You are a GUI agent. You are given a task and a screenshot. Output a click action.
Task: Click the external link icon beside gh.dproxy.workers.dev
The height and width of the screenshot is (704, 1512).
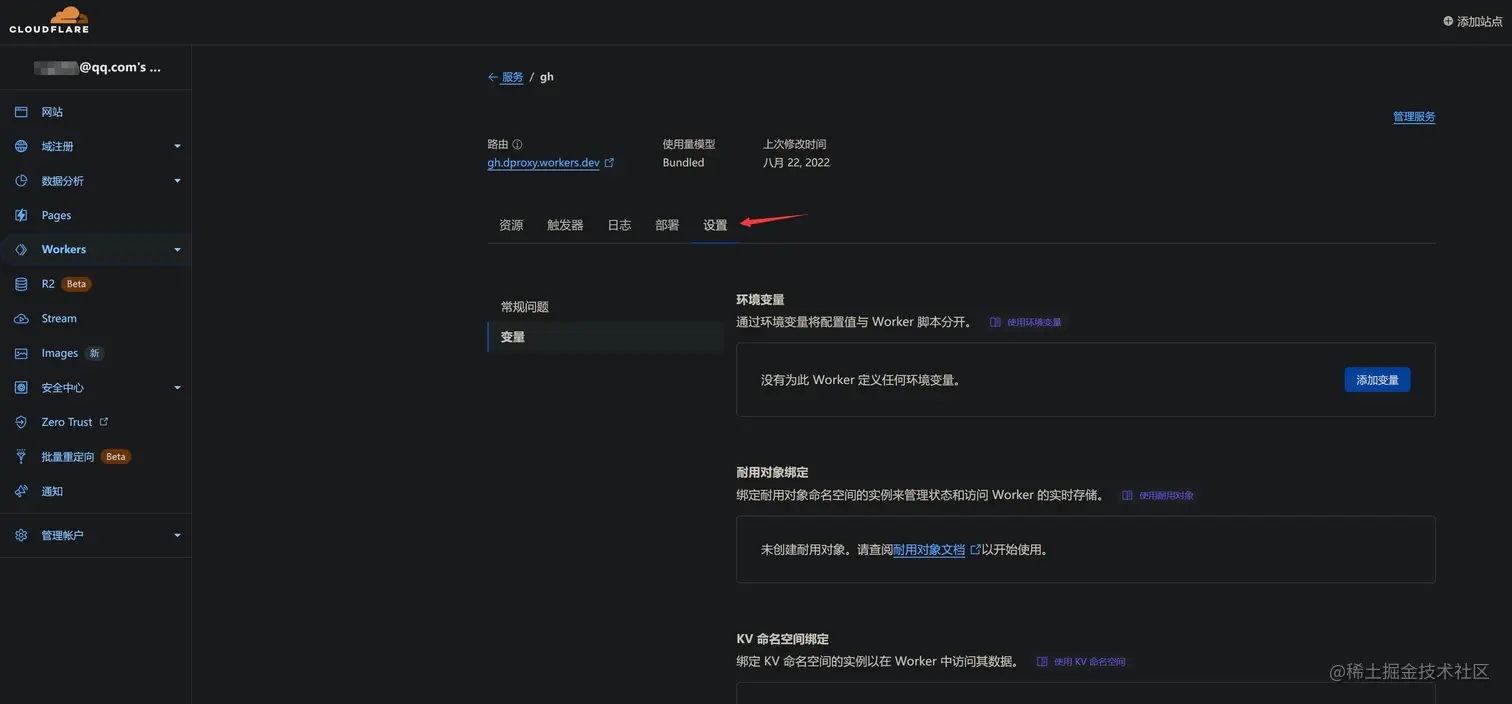[x=610, y=163]
